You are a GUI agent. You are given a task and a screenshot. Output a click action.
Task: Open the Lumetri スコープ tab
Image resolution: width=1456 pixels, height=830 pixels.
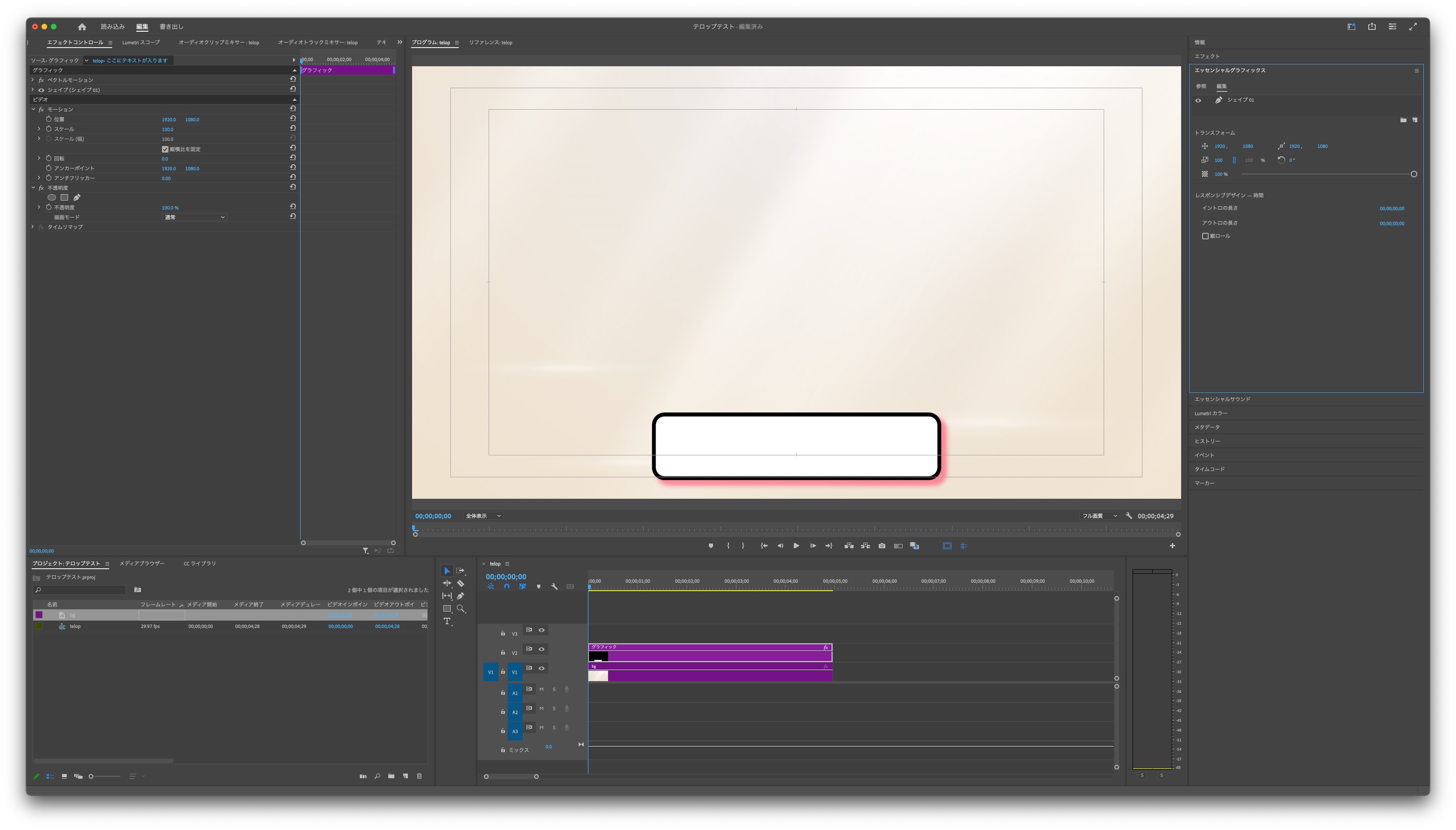(x=141, y=42)
